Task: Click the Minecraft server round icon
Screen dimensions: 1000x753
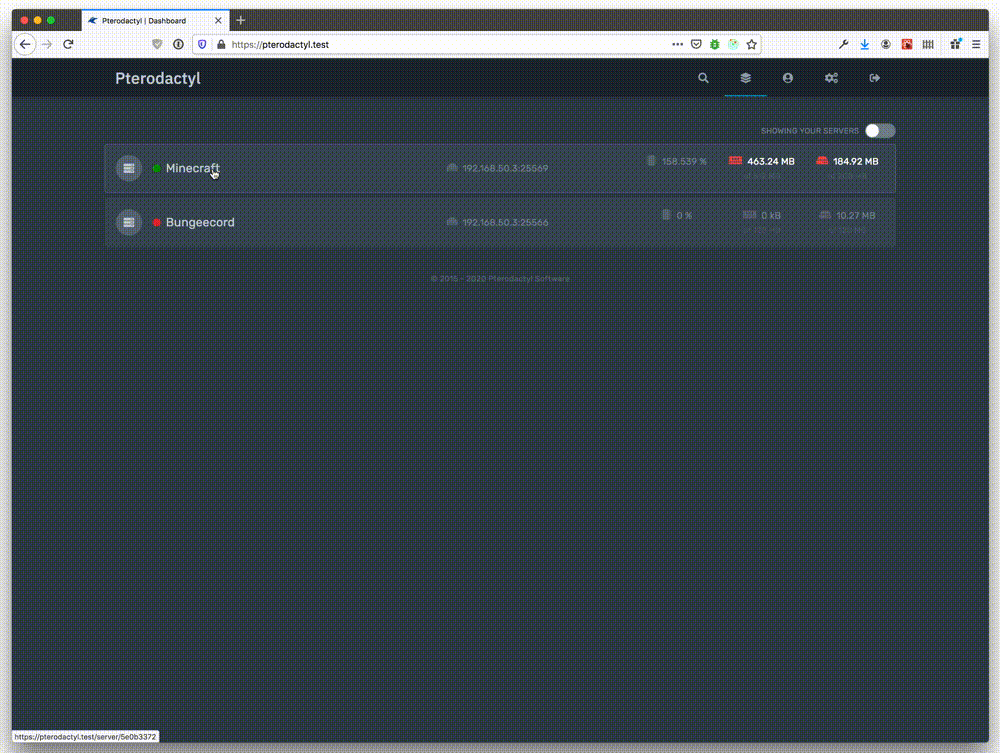Action: pos(129,168)
